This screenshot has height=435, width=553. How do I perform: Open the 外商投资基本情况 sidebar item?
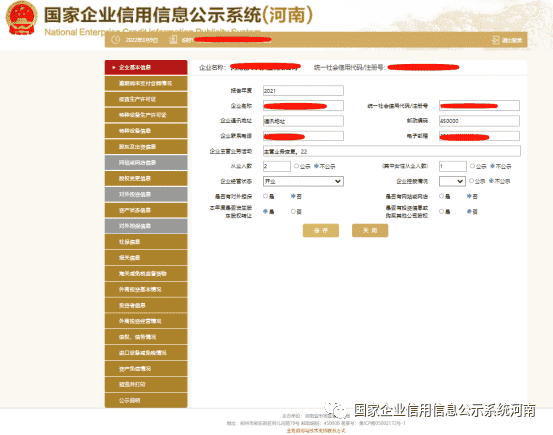coord(146,290)
